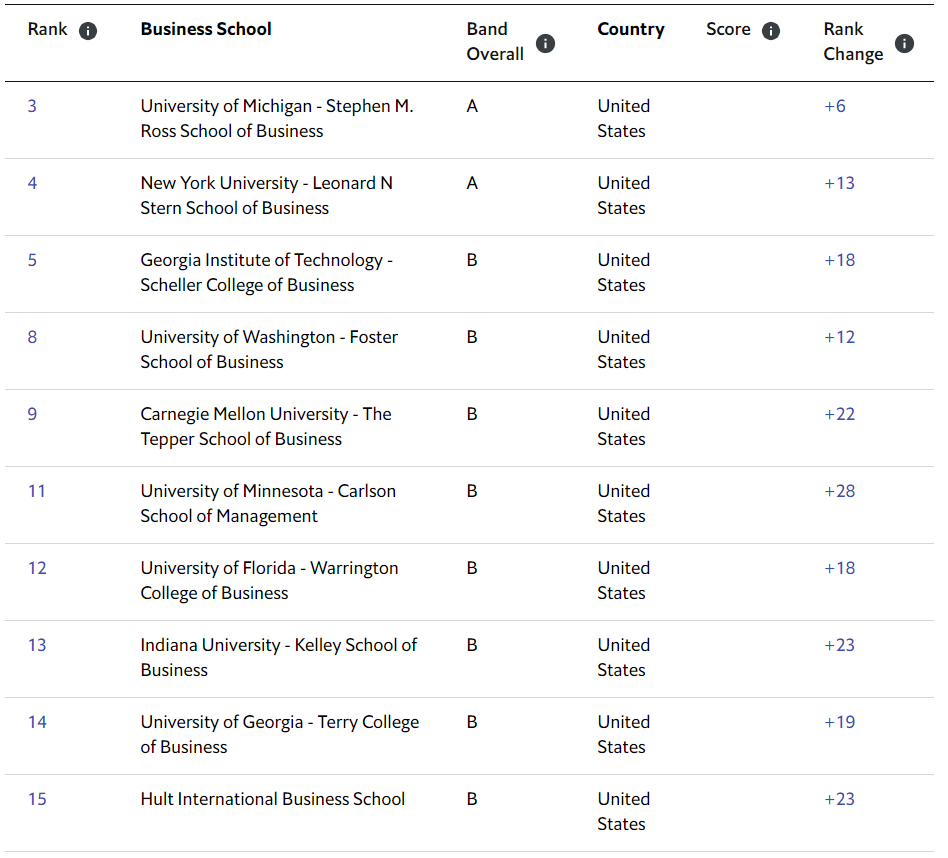Screen dimensions: 948x858
Task: Click the +28 rank change value
Action: [839, 491]
